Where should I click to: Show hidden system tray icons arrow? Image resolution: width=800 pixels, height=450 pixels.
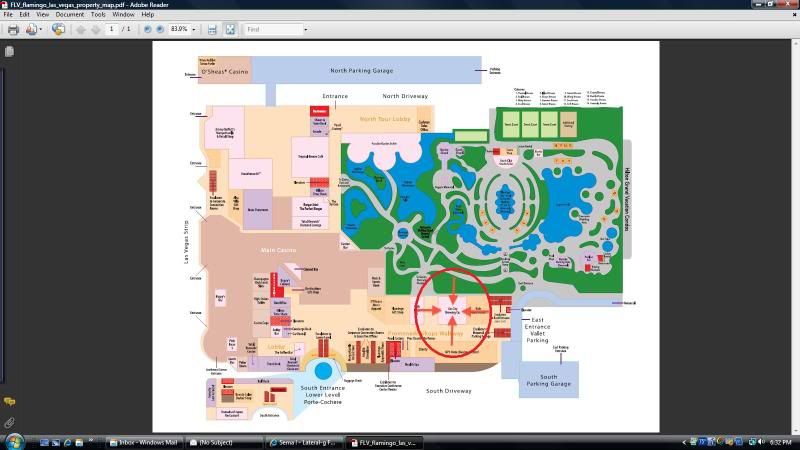pos(684,442)
